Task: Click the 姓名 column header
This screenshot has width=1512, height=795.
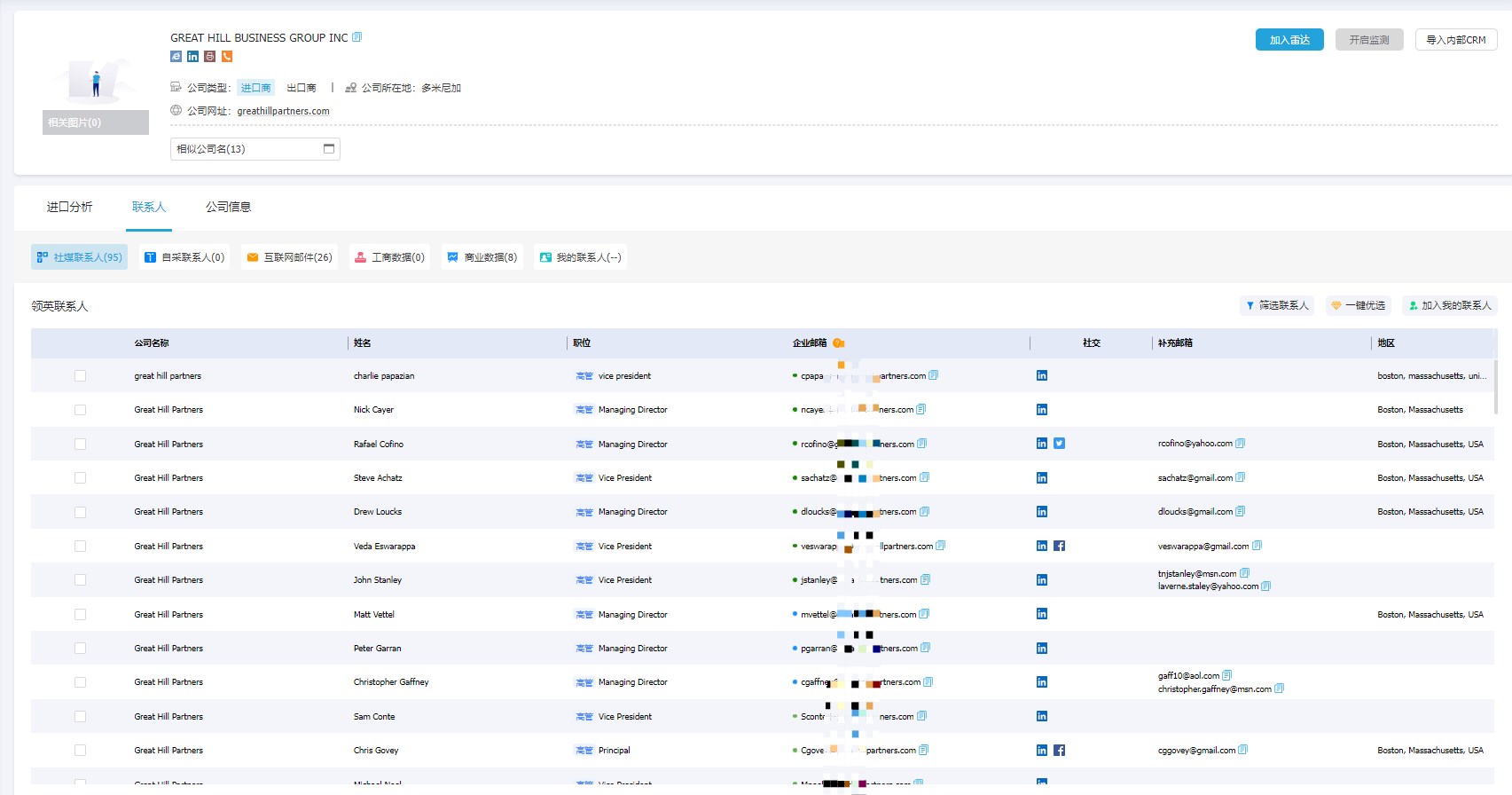Action: [363, 342]
